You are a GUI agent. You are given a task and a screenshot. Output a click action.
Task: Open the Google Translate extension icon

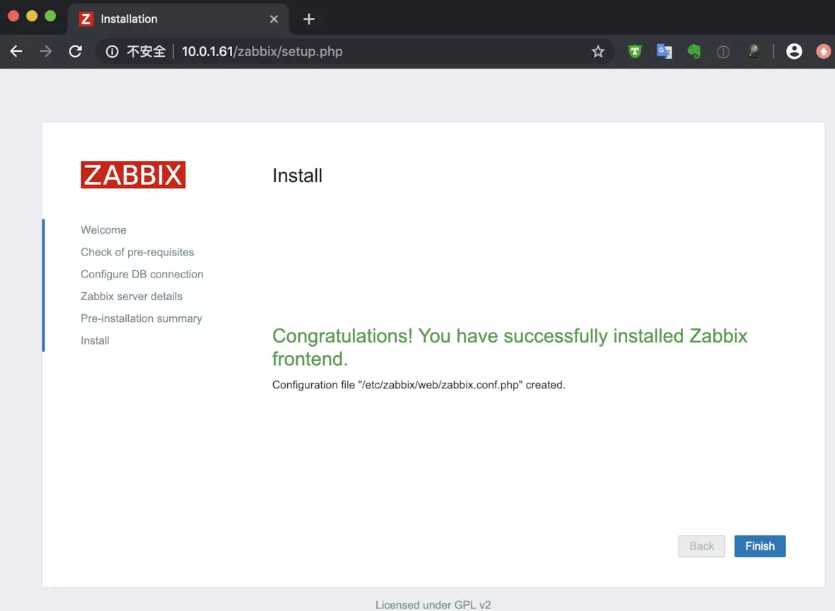(664, 52)
